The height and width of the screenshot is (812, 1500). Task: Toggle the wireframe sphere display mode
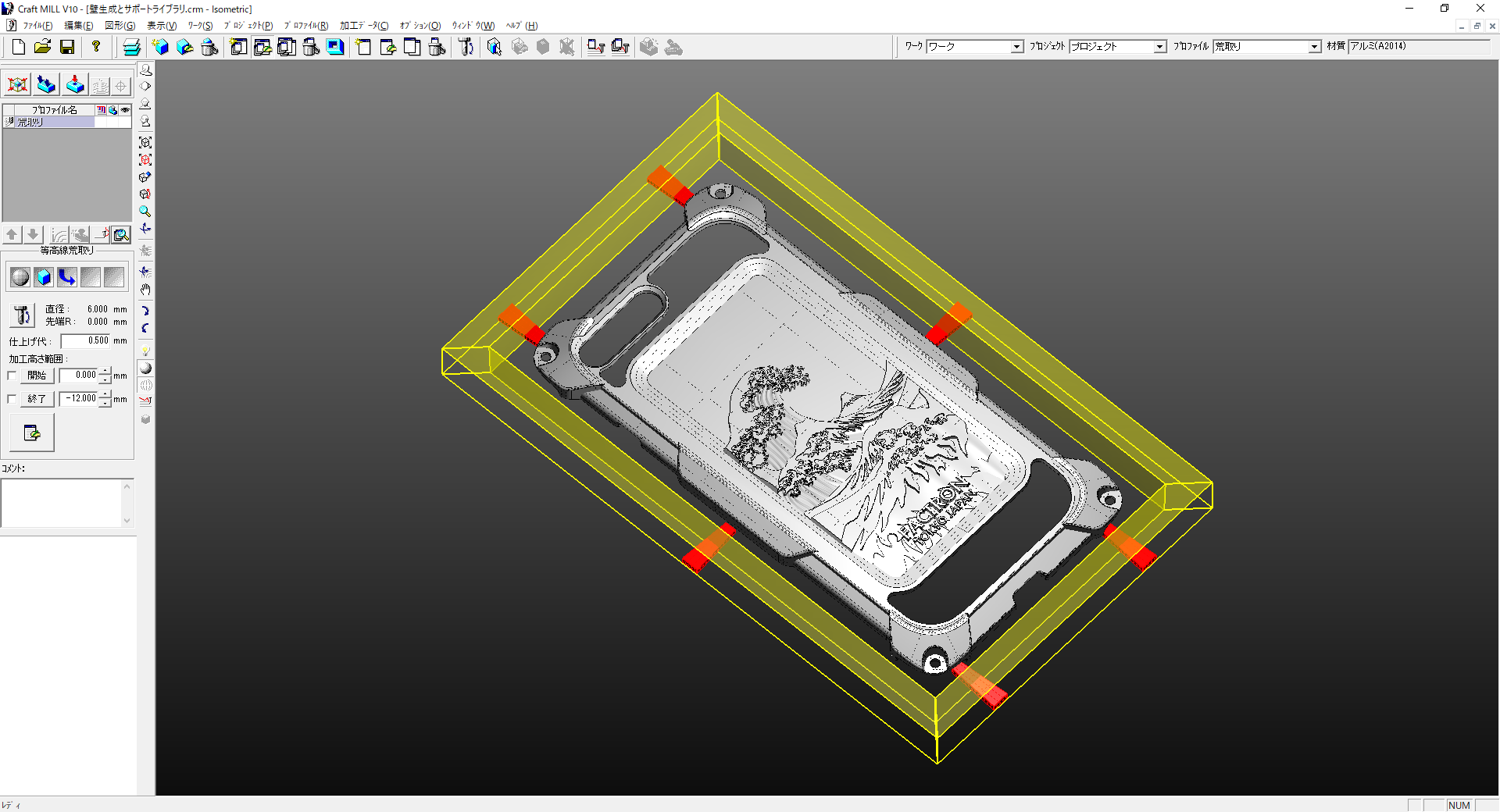(x=145, y=386)
